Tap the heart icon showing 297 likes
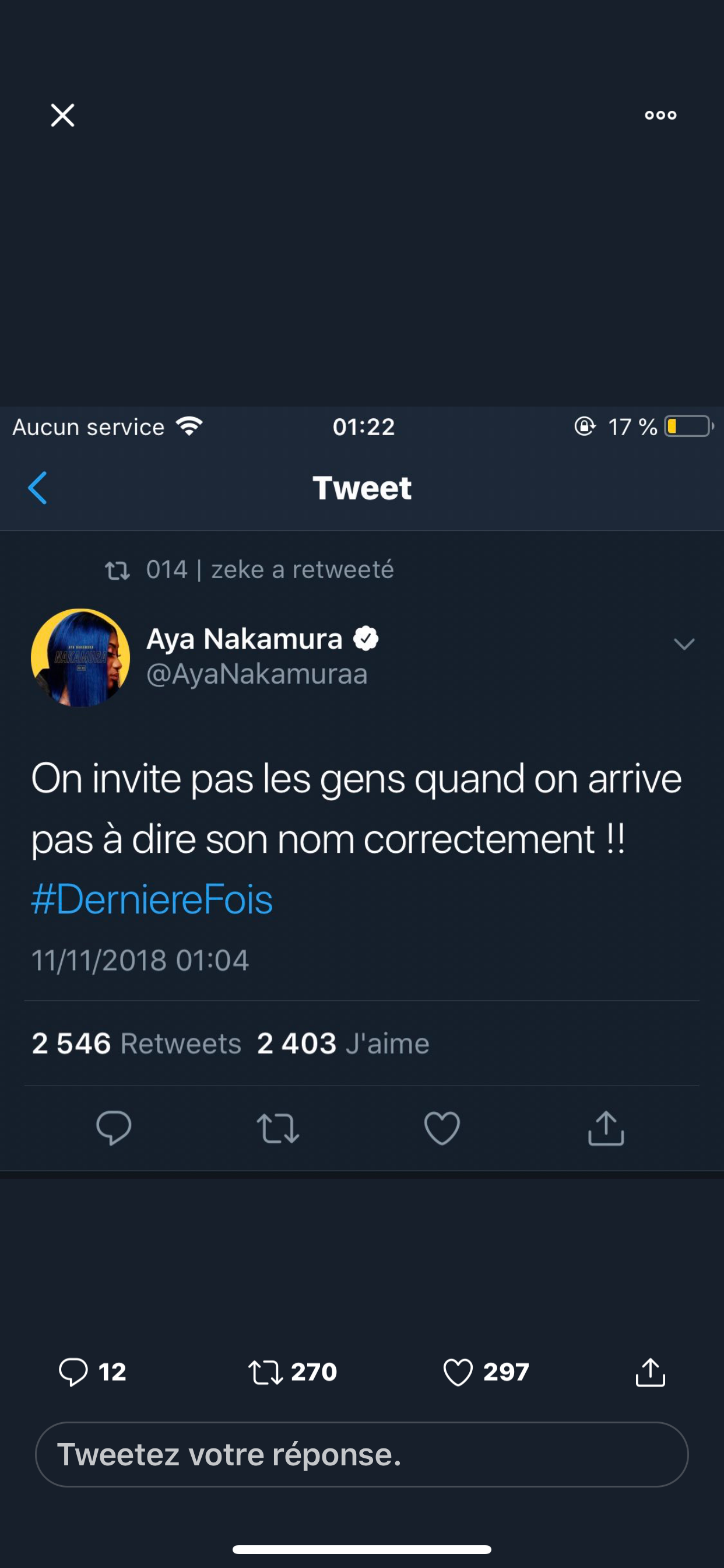Image resolution: width=724 pixels, height=1568 pixels. click(x=458, y=1373)
